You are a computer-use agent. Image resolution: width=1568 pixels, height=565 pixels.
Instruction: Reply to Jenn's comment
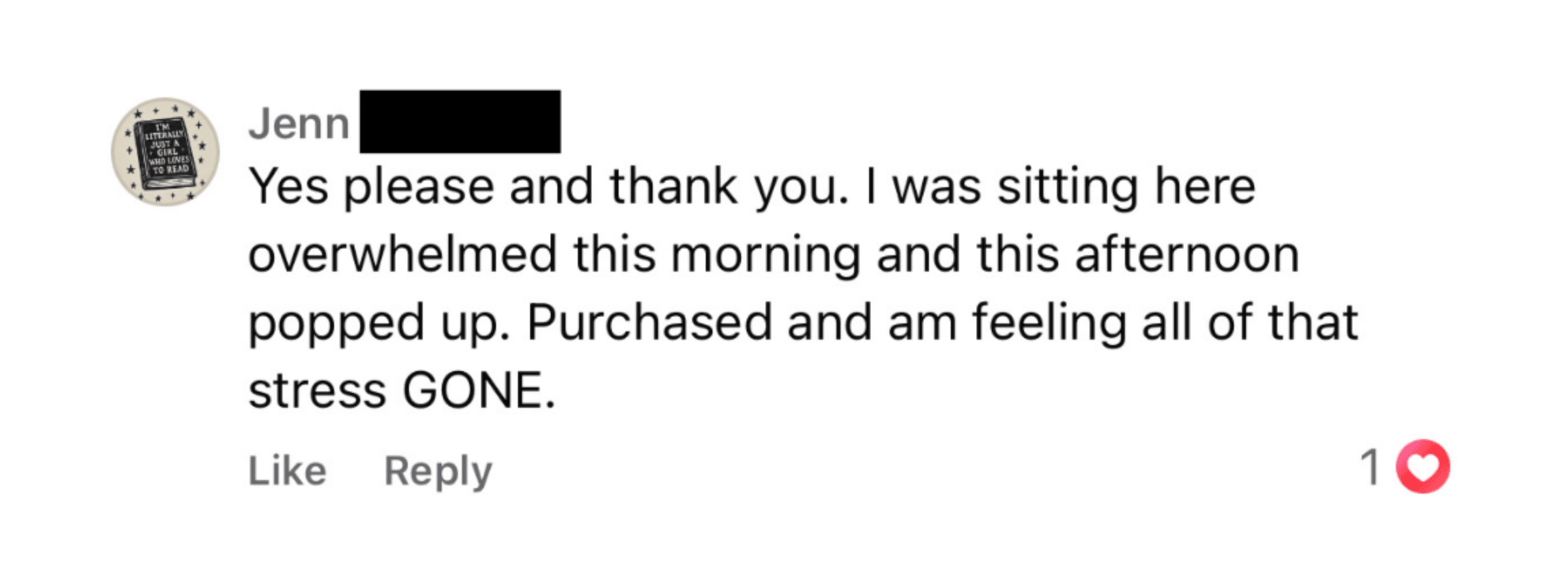coord(438,470)
